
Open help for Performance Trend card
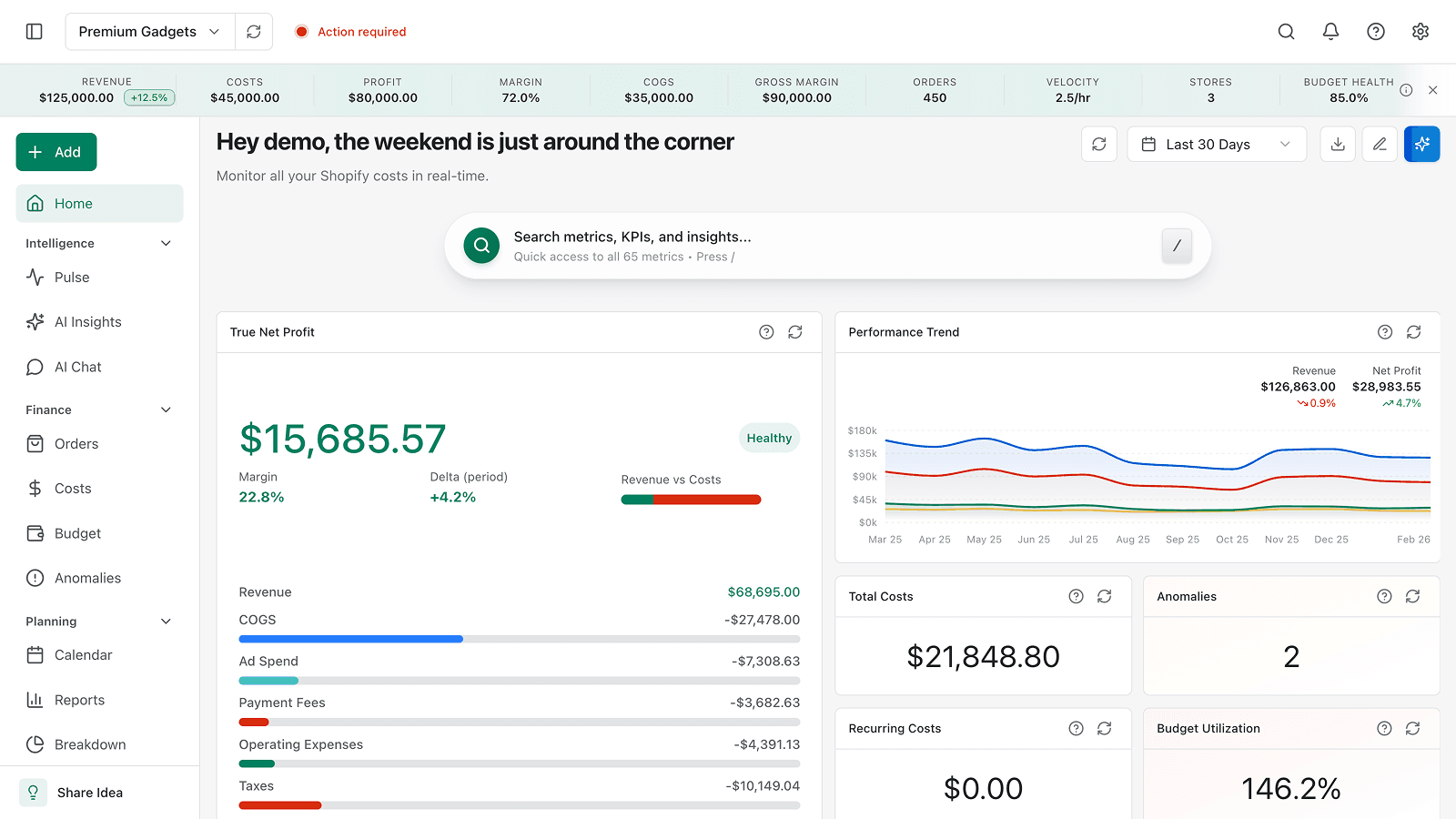[1385, 332]
